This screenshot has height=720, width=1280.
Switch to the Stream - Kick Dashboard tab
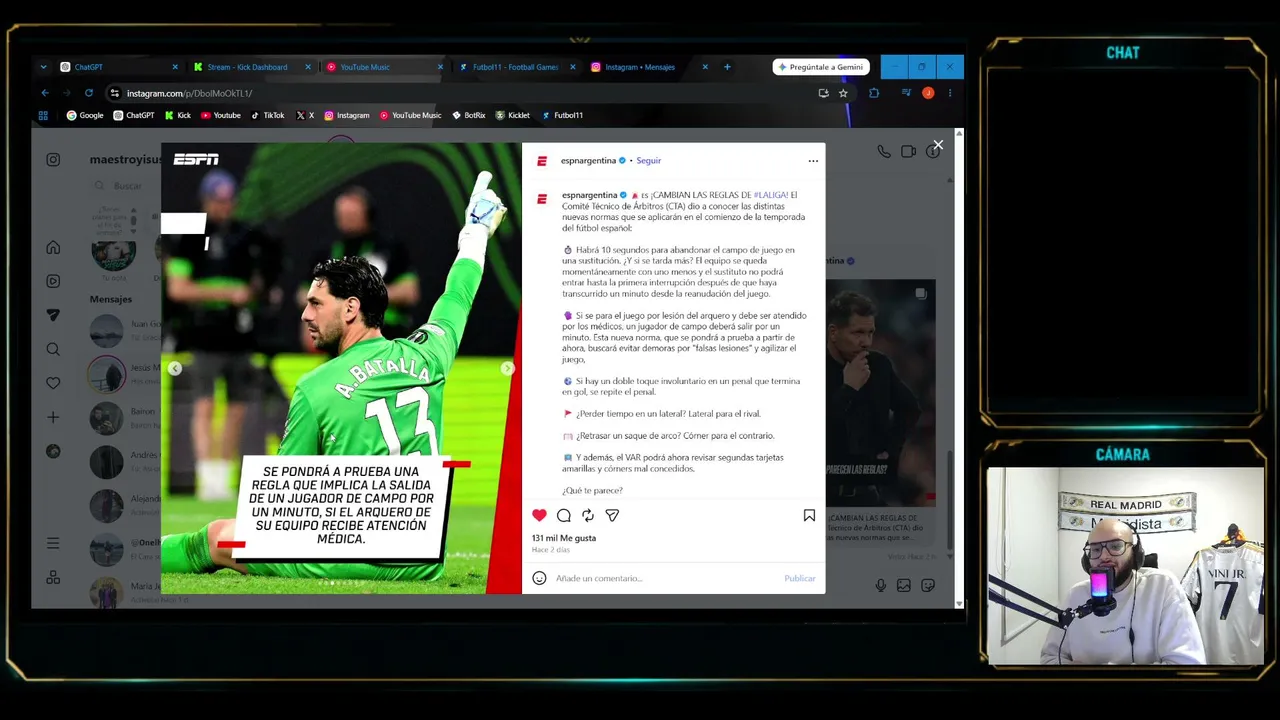pyautogui.click(x=252, y=67)
